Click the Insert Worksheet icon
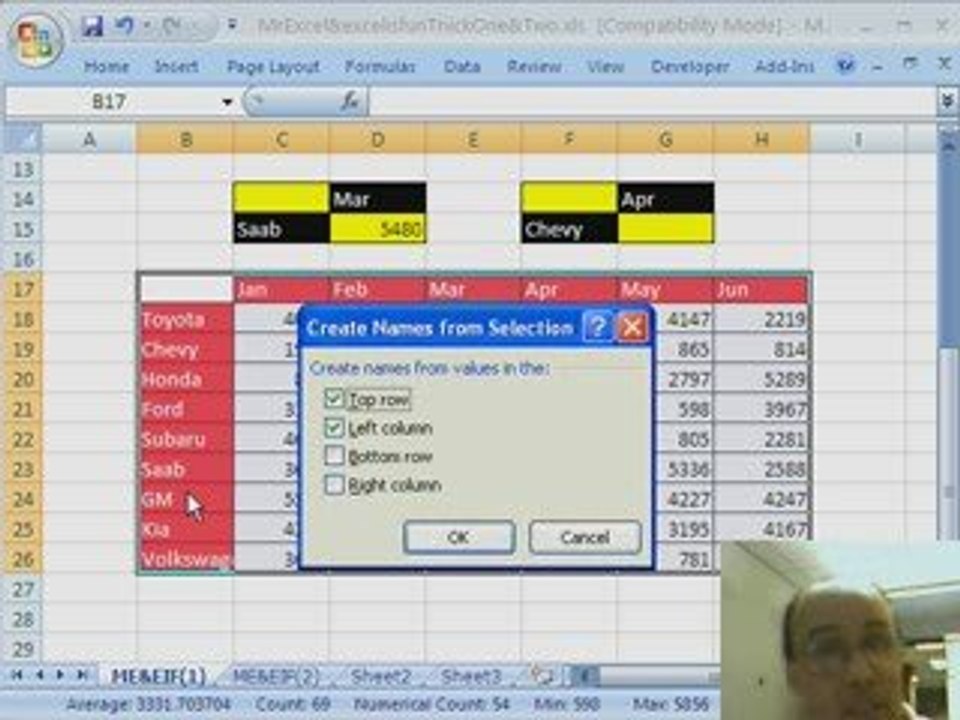The image size is (960, 720). 541,675
